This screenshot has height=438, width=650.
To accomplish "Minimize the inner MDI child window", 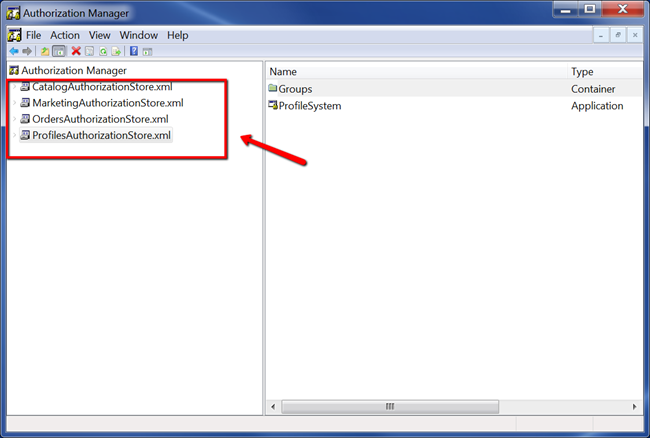I will coord(601,35).
